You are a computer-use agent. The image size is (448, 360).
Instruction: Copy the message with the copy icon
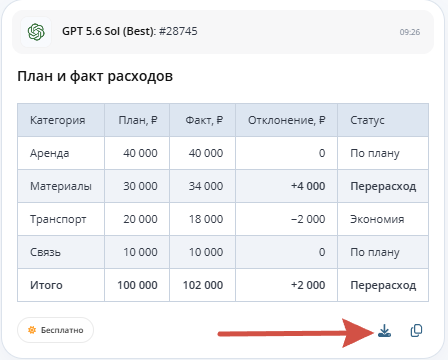[x=416, y=331]
